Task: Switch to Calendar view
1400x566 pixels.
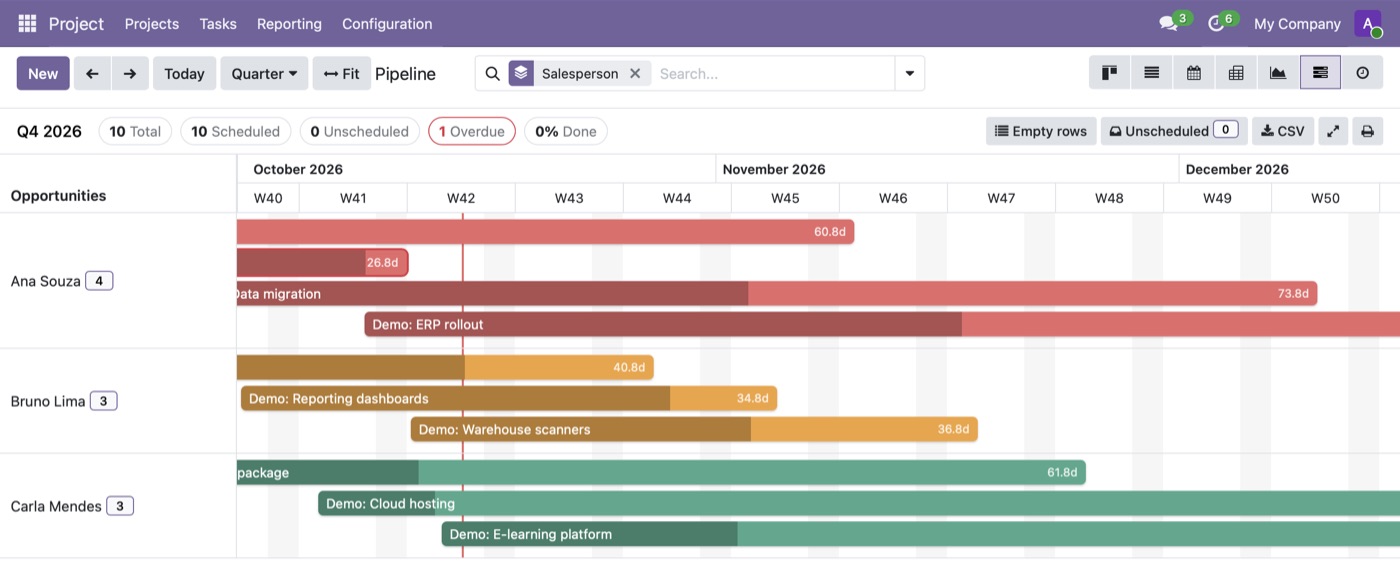Action: point(1194,73)
